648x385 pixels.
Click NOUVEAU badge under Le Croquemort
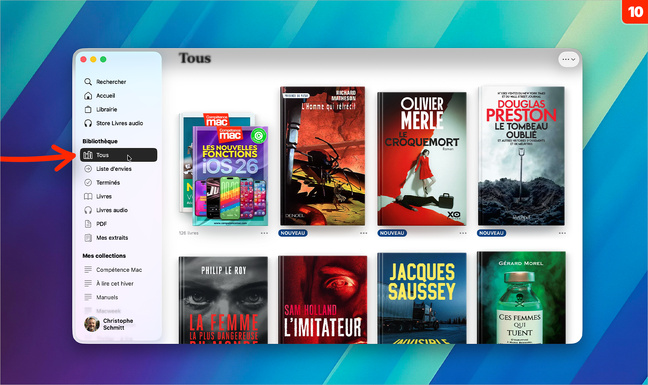[x=392, y=233]
